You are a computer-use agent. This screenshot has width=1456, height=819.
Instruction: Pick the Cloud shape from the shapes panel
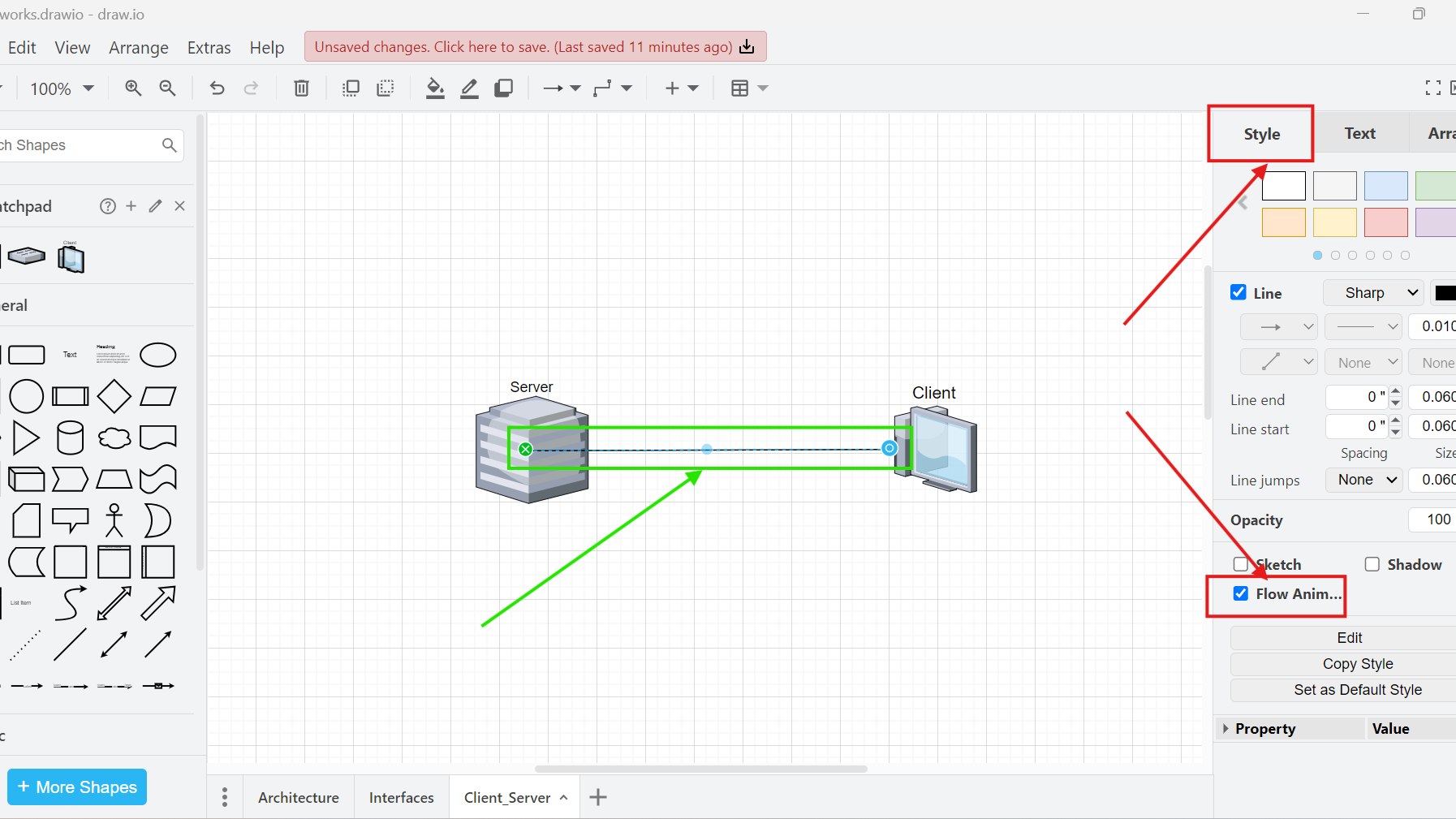pos(114,438)
